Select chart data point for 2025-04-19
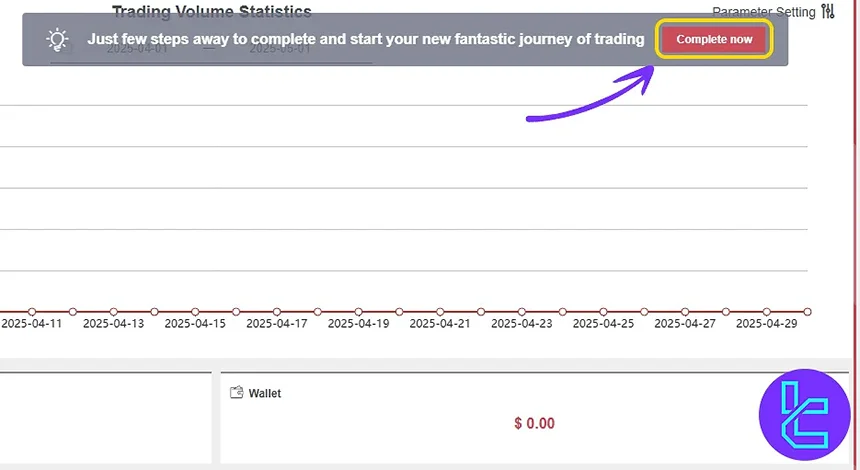This screenshot has height=470, width=860. [x=358, y=312]
